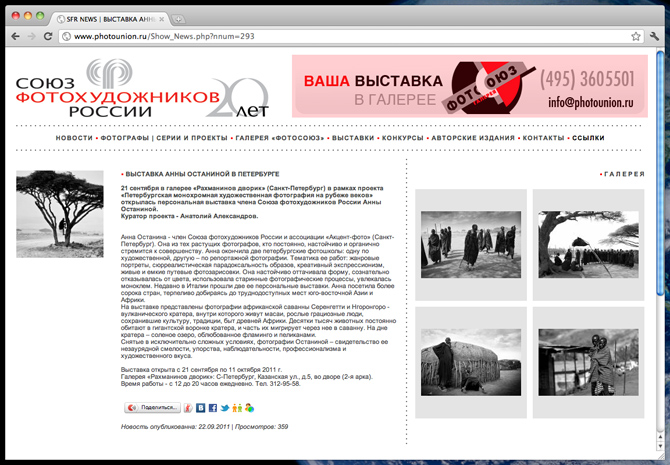
Task: Close the SFR NEWS tab
Action: (162, 19)
